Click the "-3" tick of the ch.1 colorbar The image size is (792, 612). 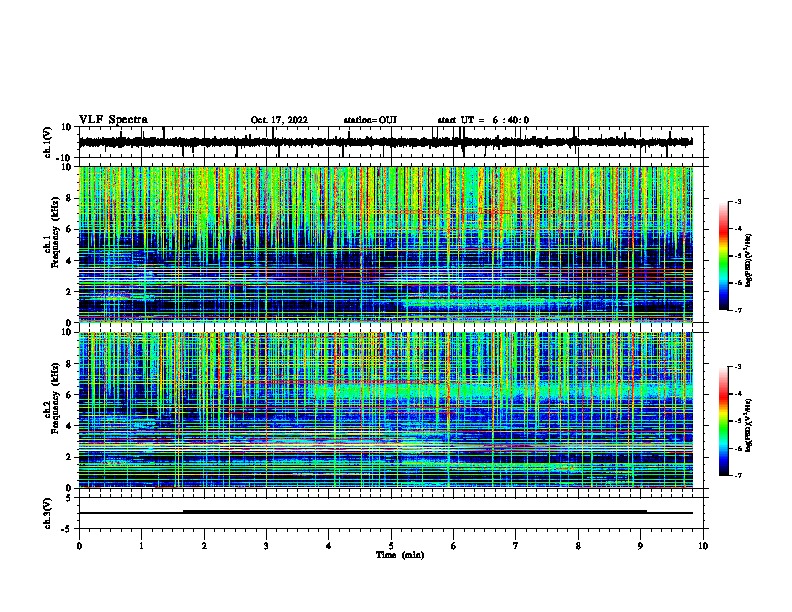pyautogui.click(x=737, y=201)
